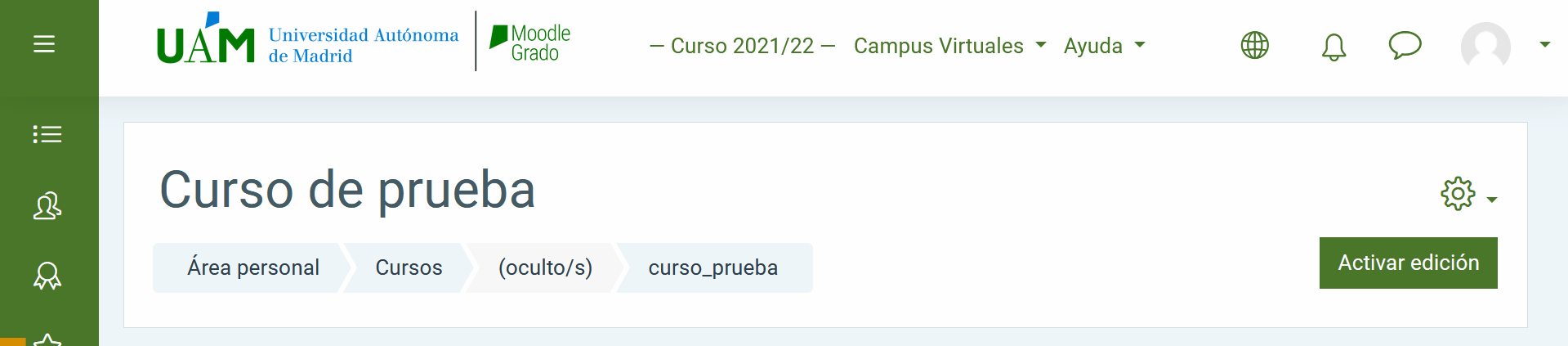Open the Badges ribbon icon
This screenshot has width=1568, height=346.
pyautogui.click(x=47, y=276)
